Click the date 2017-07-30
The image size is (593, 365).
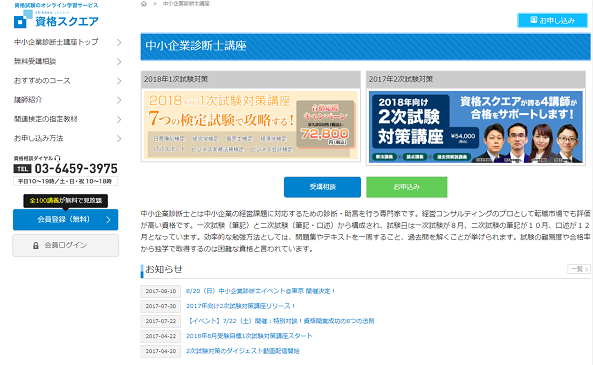(161, 306)
